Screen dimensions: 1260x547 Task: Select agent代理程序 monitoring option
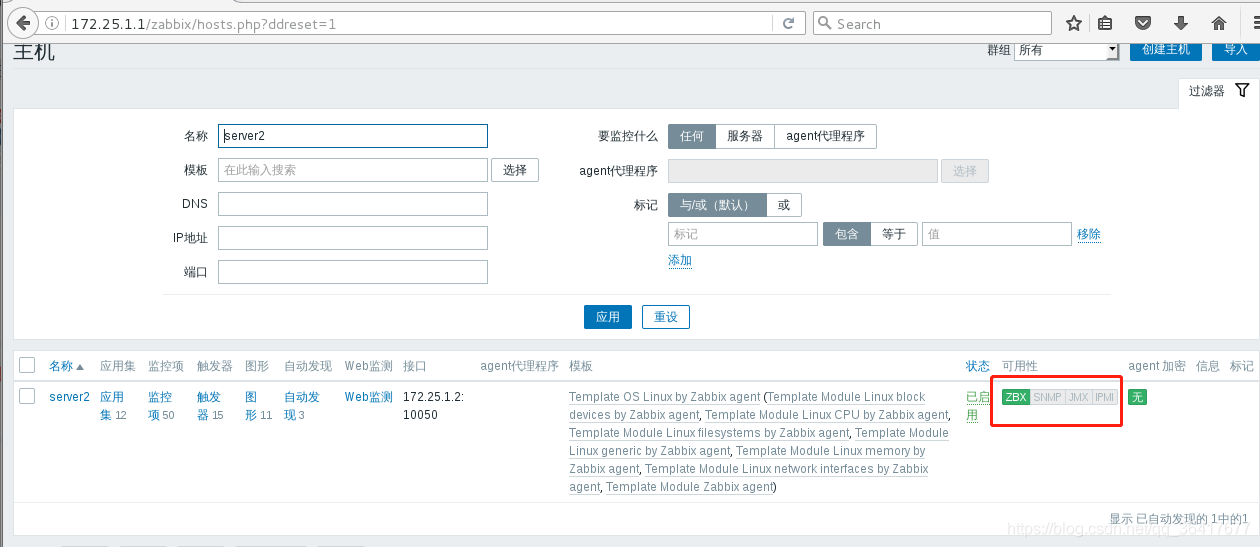pos(825,136)
